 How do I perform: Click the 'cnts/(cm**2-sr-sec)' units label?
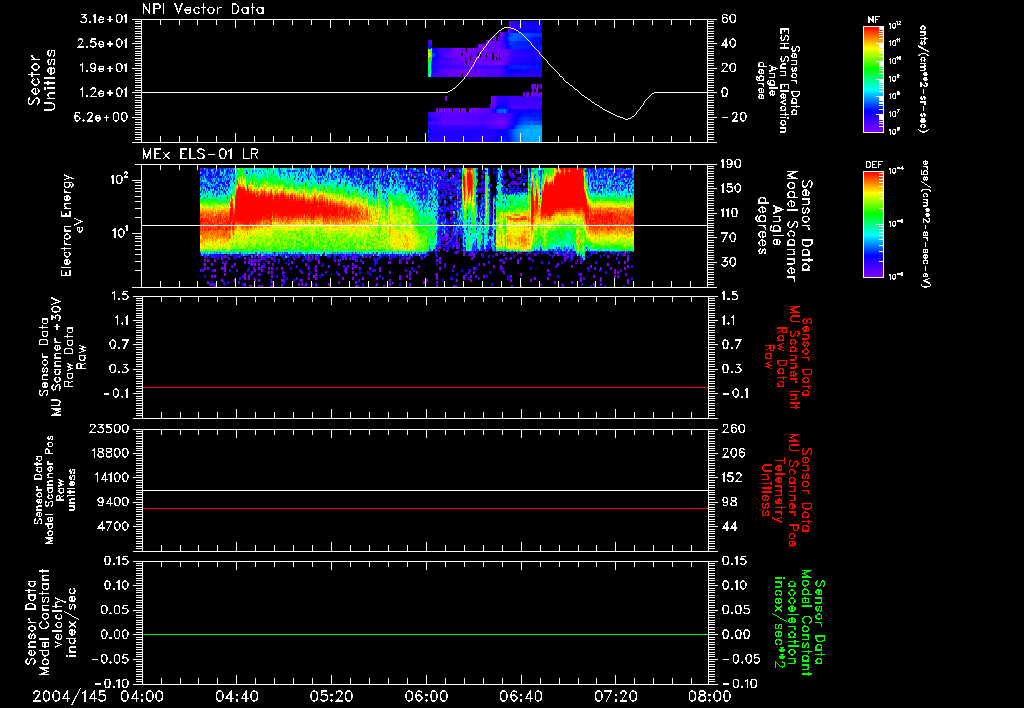(923, 78)
